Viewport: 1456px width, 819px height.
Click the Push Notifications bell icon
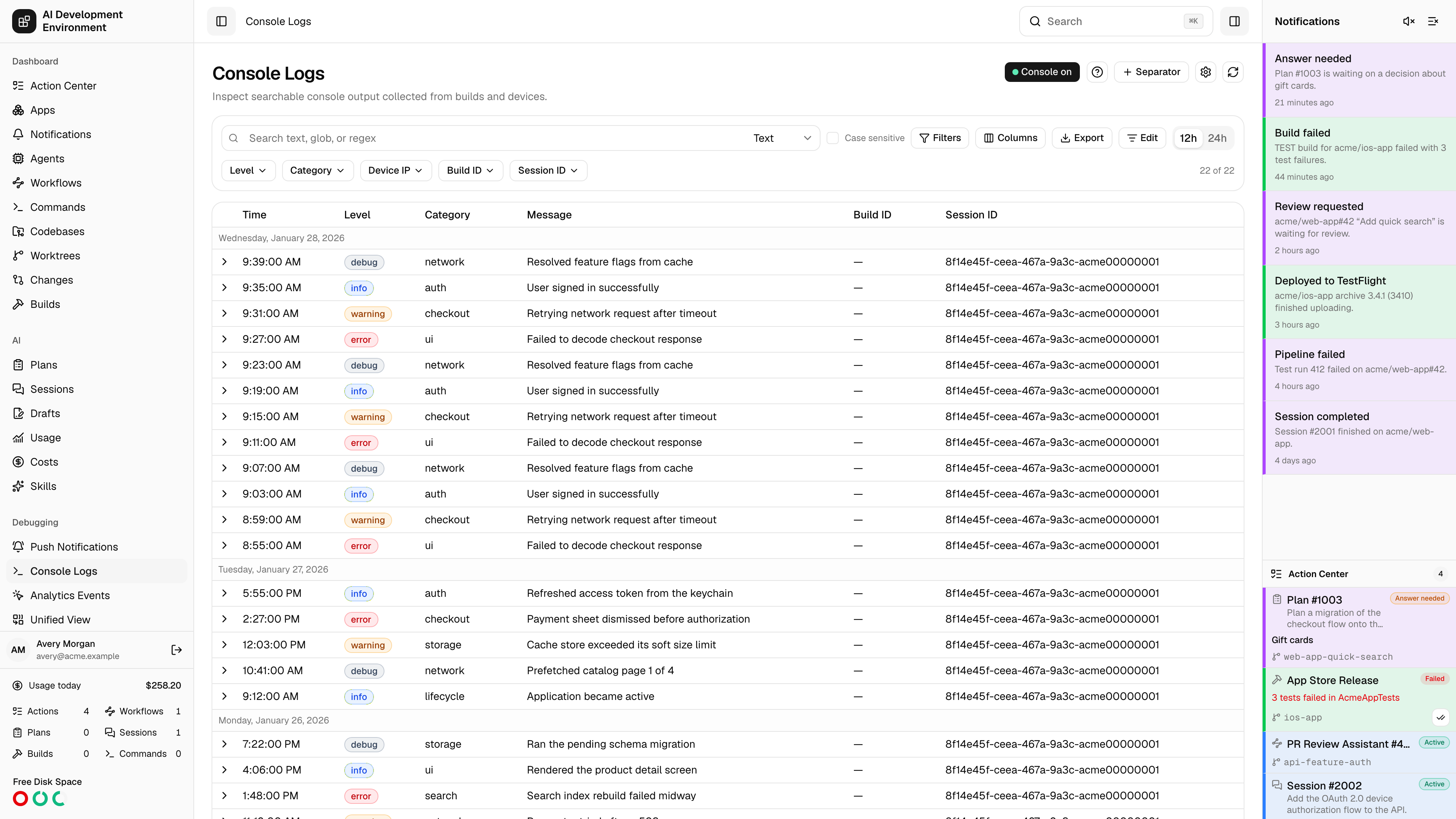(18, 547)
